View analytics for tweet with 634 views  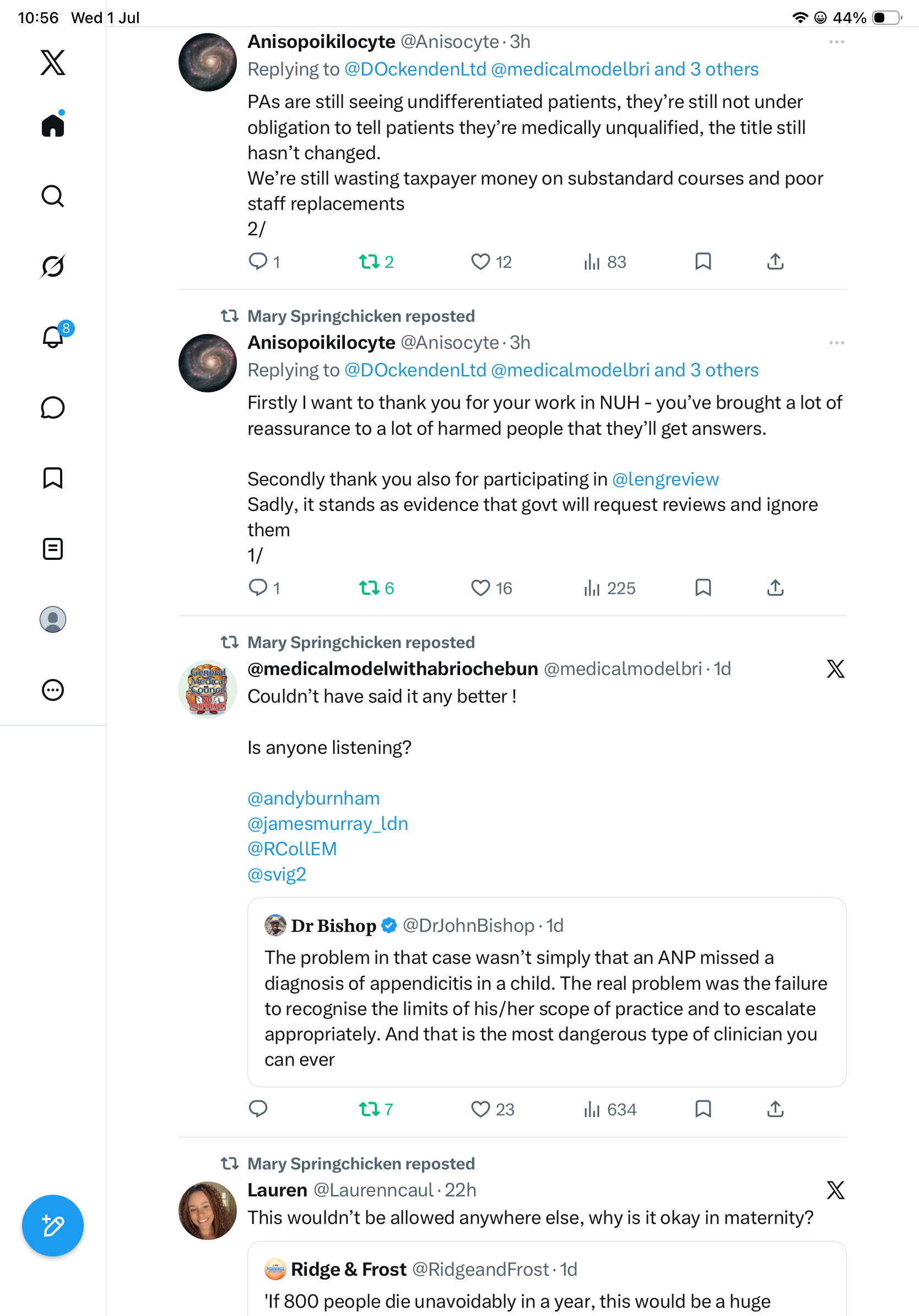609,1110
